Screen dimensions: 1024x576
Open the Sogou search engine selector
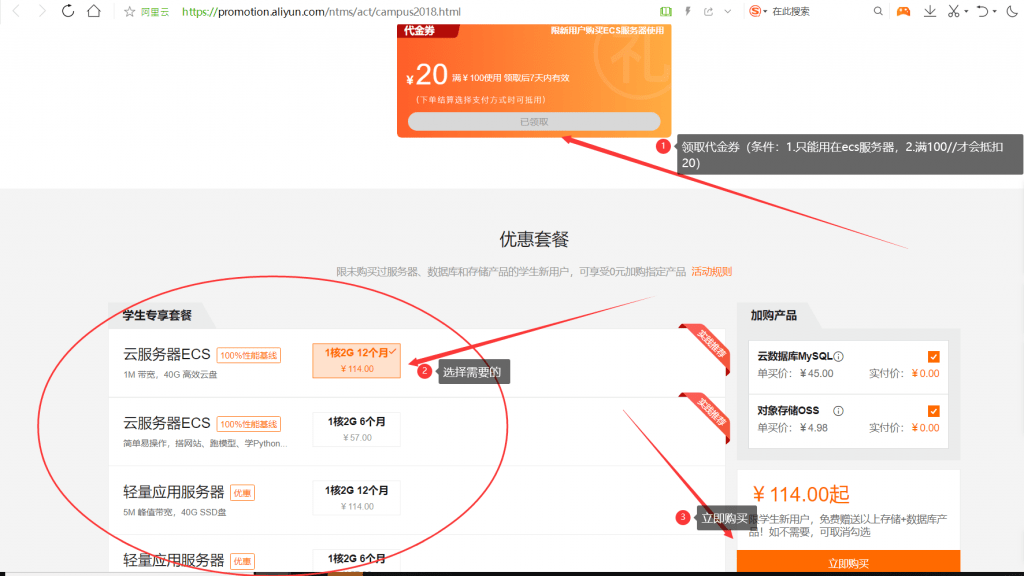click(x=758, y=11)
